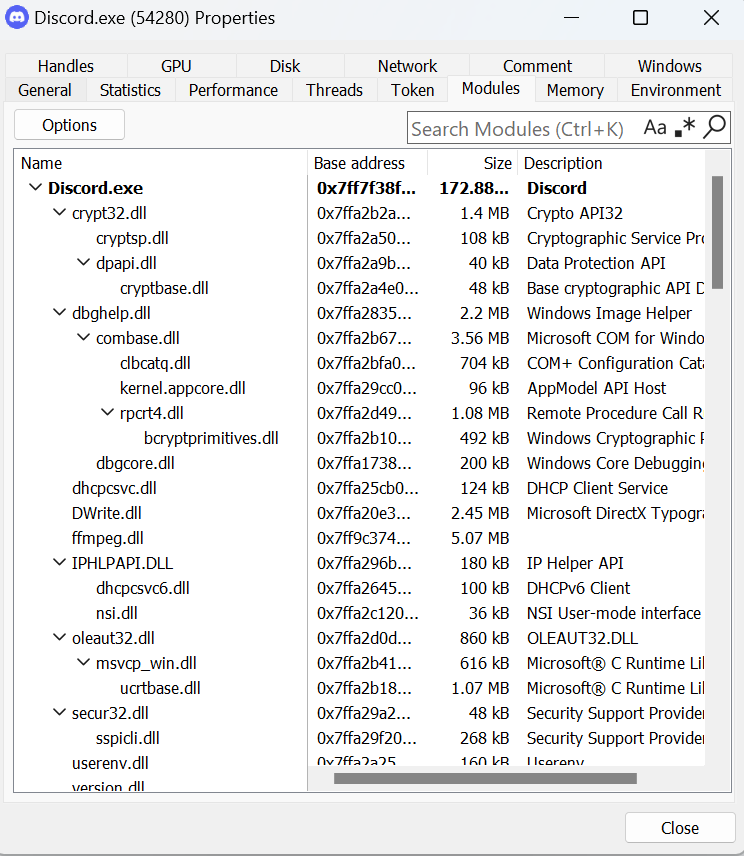The width and height of the screenshot is (744, 856).
Task: Toggle case-sensitive search (Aa) icon
Action: click(655, 128)
